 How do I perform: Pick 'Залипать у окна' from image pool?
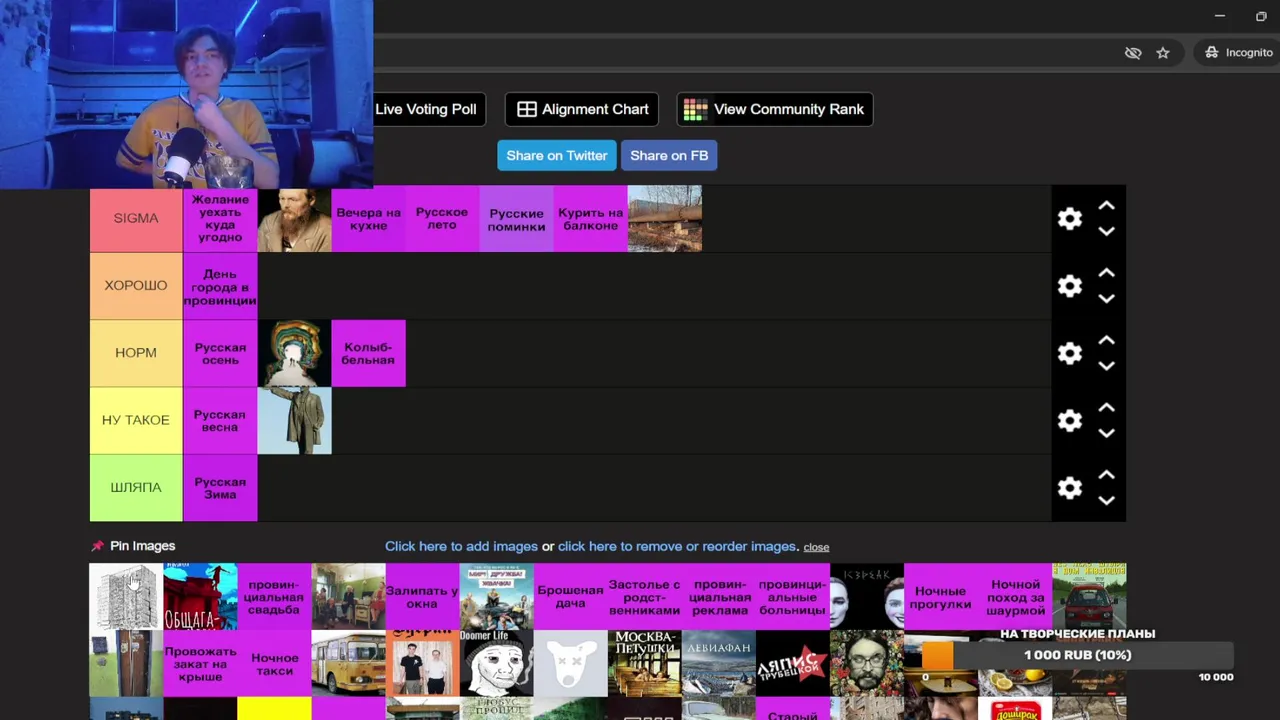point(422,596)
